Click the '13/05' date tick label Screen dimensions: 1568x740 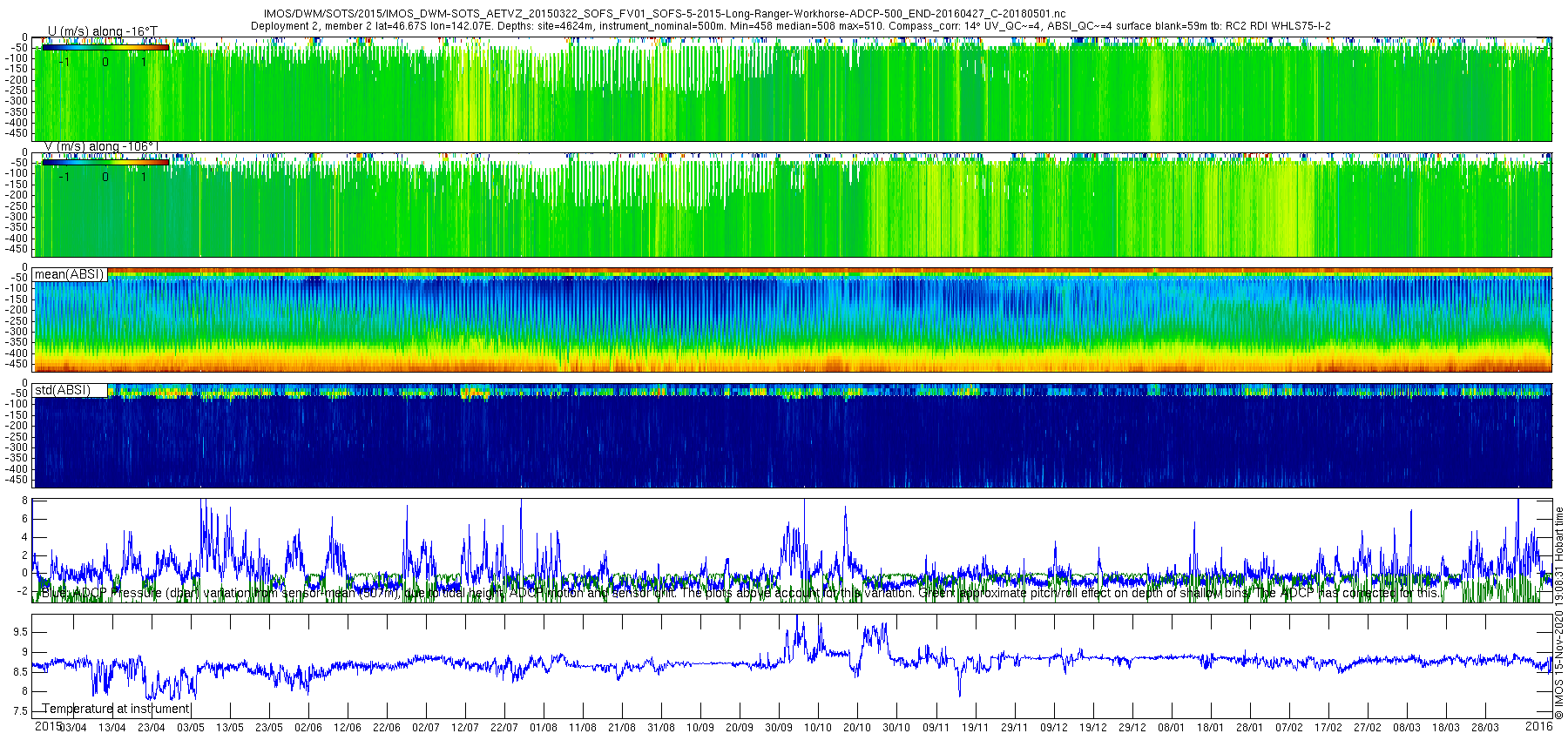point(230,728)
